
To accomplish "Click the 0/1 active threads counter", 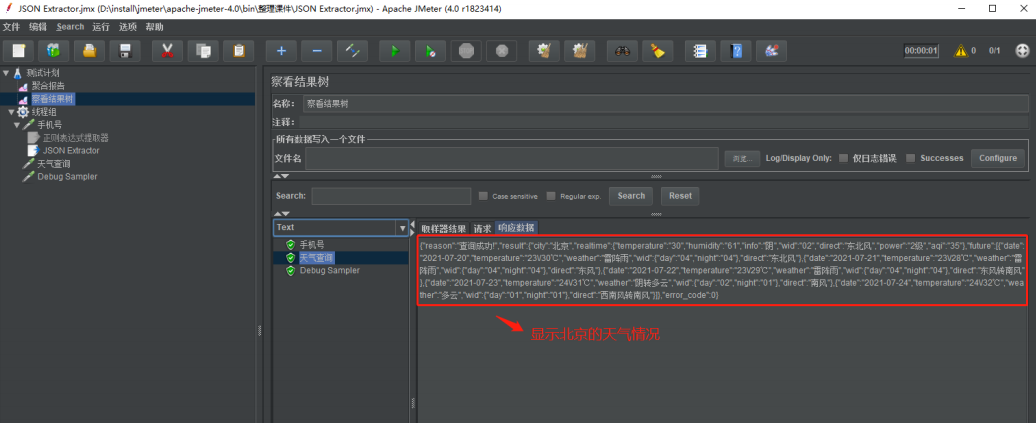I will (994, 51).
